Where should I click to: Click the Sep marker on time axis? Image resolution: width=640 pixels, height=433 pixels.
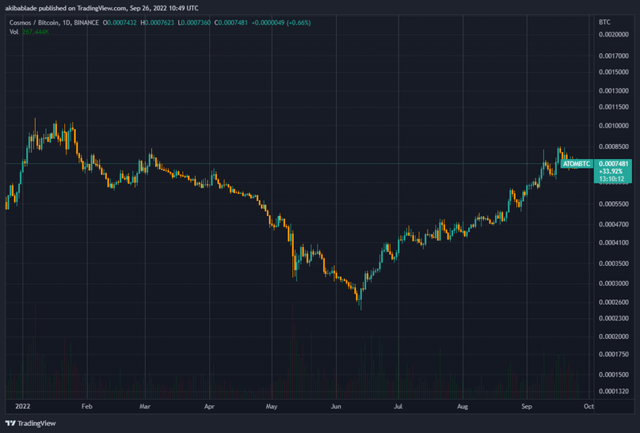pos(527,407)
